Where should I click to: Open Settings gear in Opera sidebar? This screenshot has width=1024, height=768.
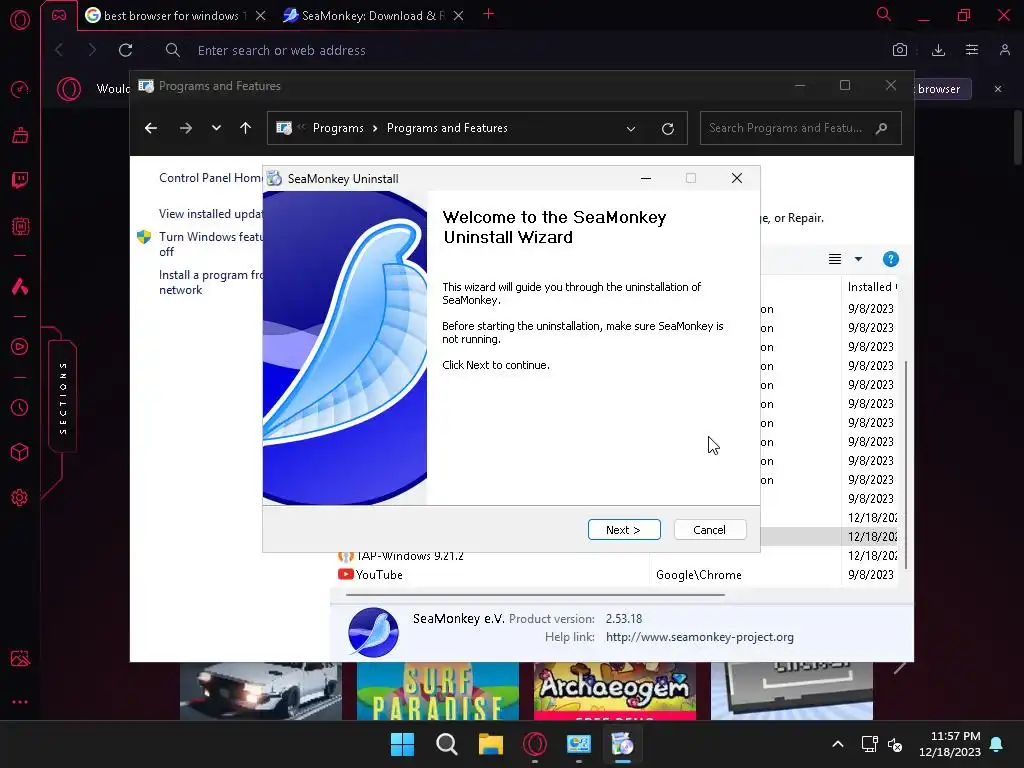click(20, 498)
